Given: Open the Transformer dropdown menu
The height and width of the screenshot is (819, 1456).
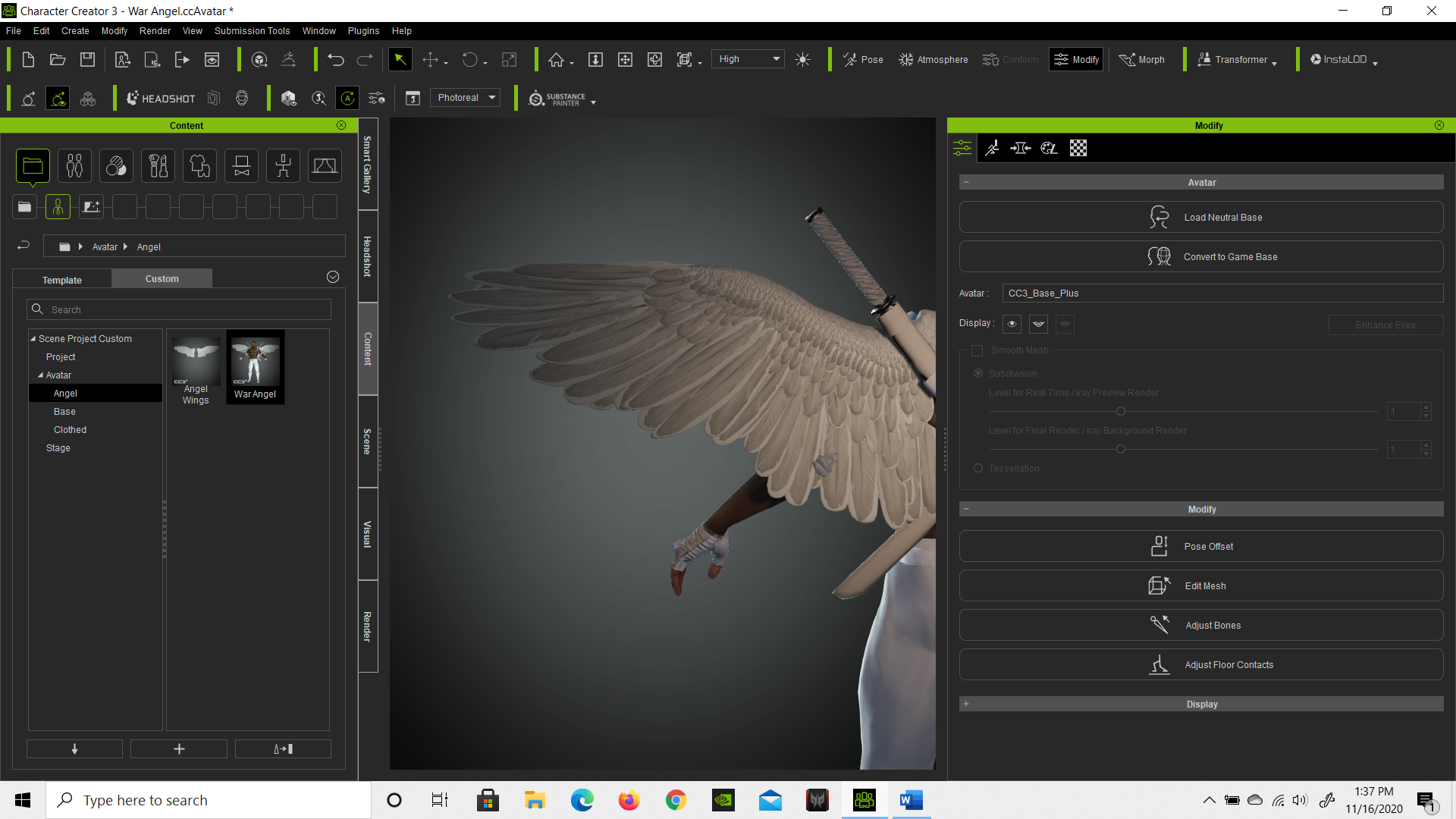Looking at the screenshot, I should (x=1237, y=60).
